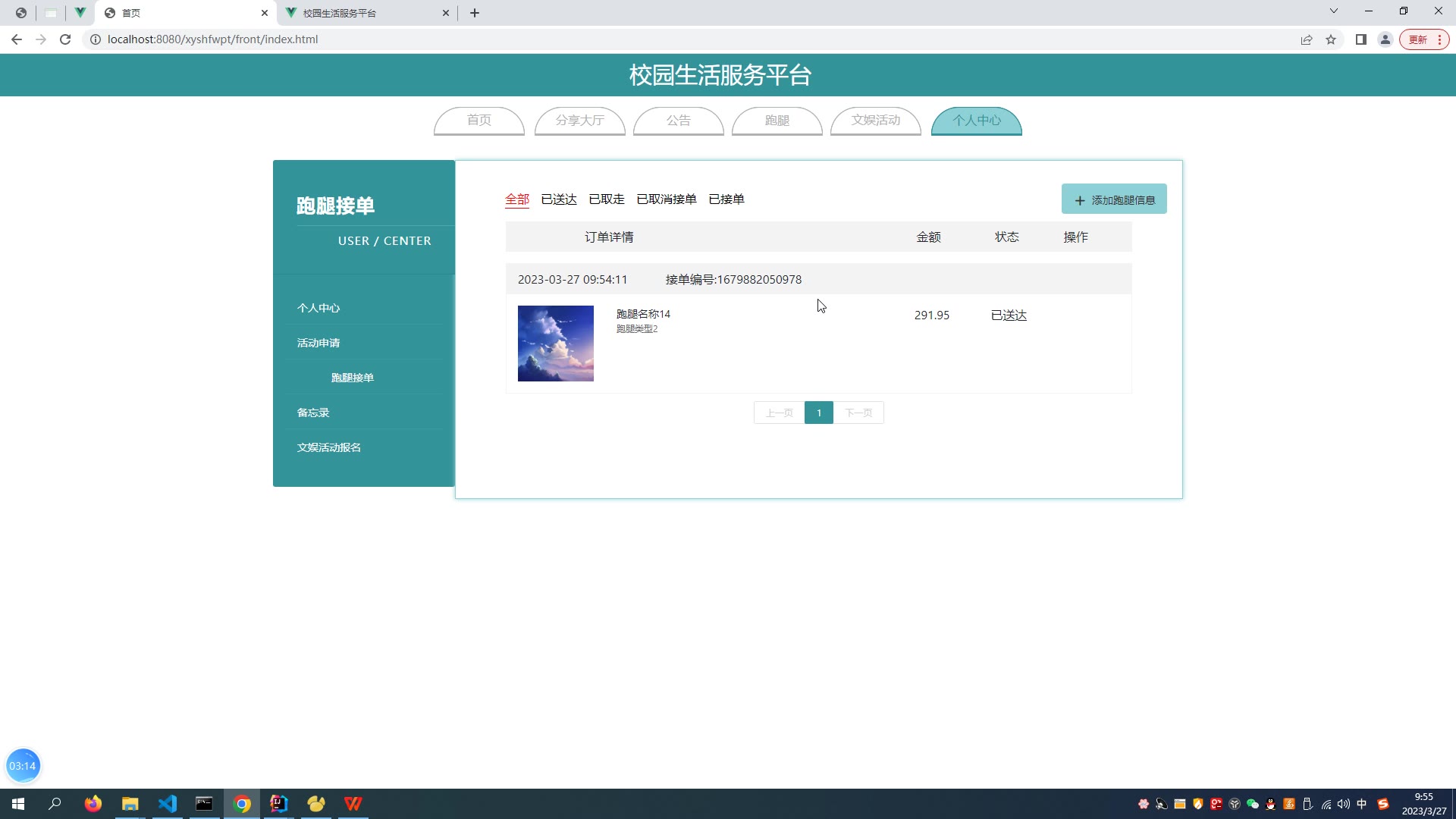This screenshot has height=819, width=1456.
Task: Click the share page icon
Action: pos(1307,39)
